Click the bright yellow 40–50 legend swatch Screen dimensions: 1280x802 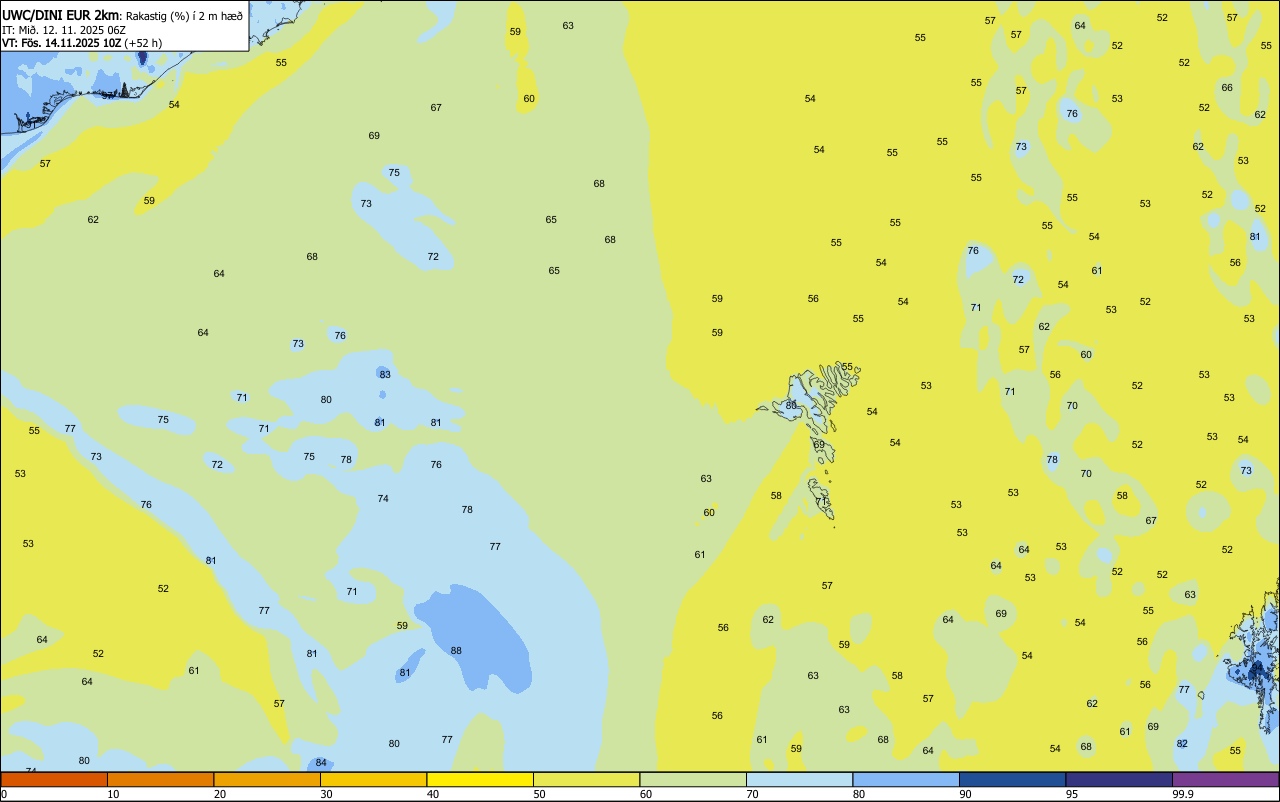pos(480,779)
